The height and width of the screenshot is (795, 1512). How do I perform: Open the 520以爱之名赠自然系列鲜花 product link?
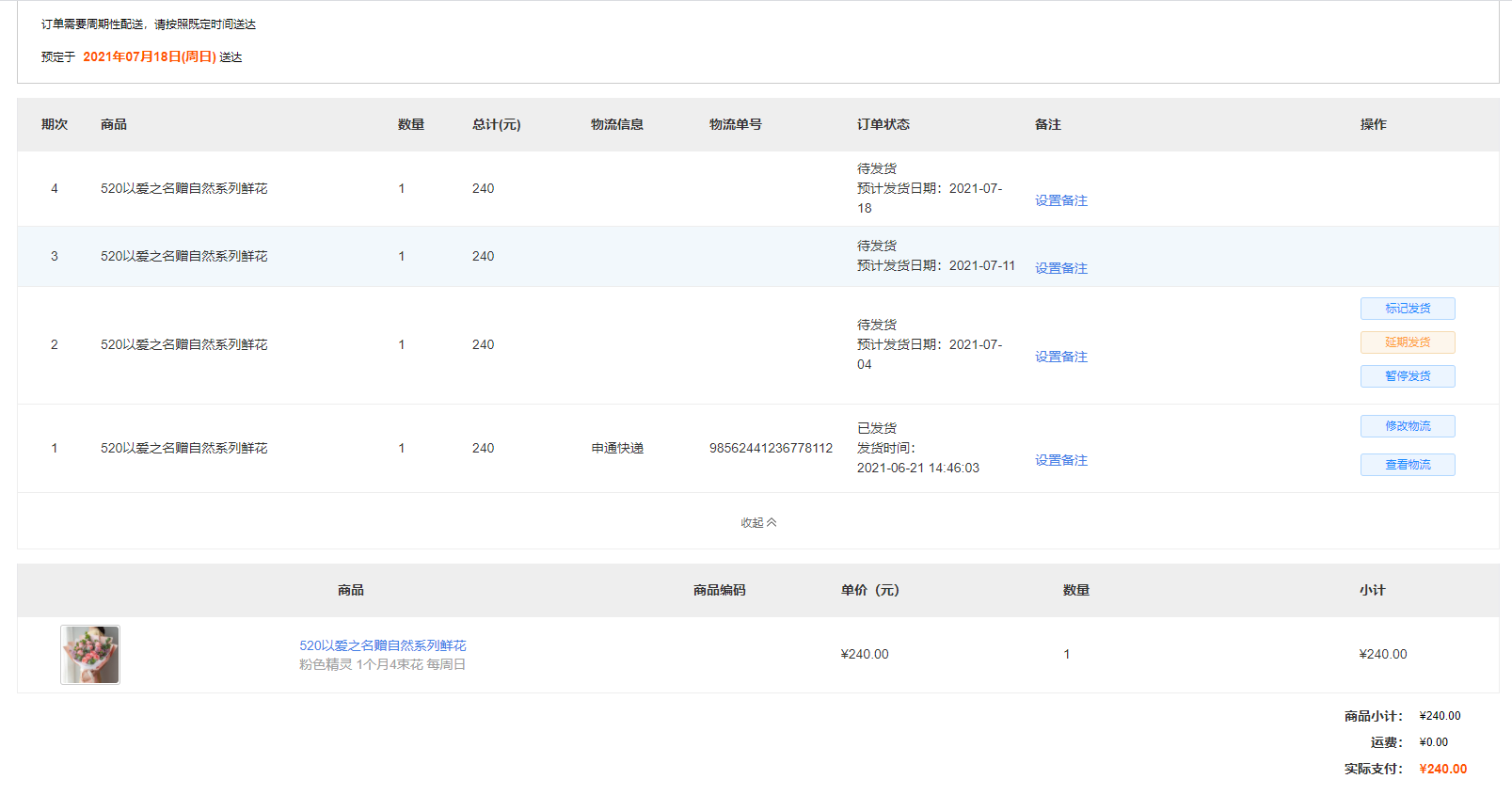tap(382, 645)
